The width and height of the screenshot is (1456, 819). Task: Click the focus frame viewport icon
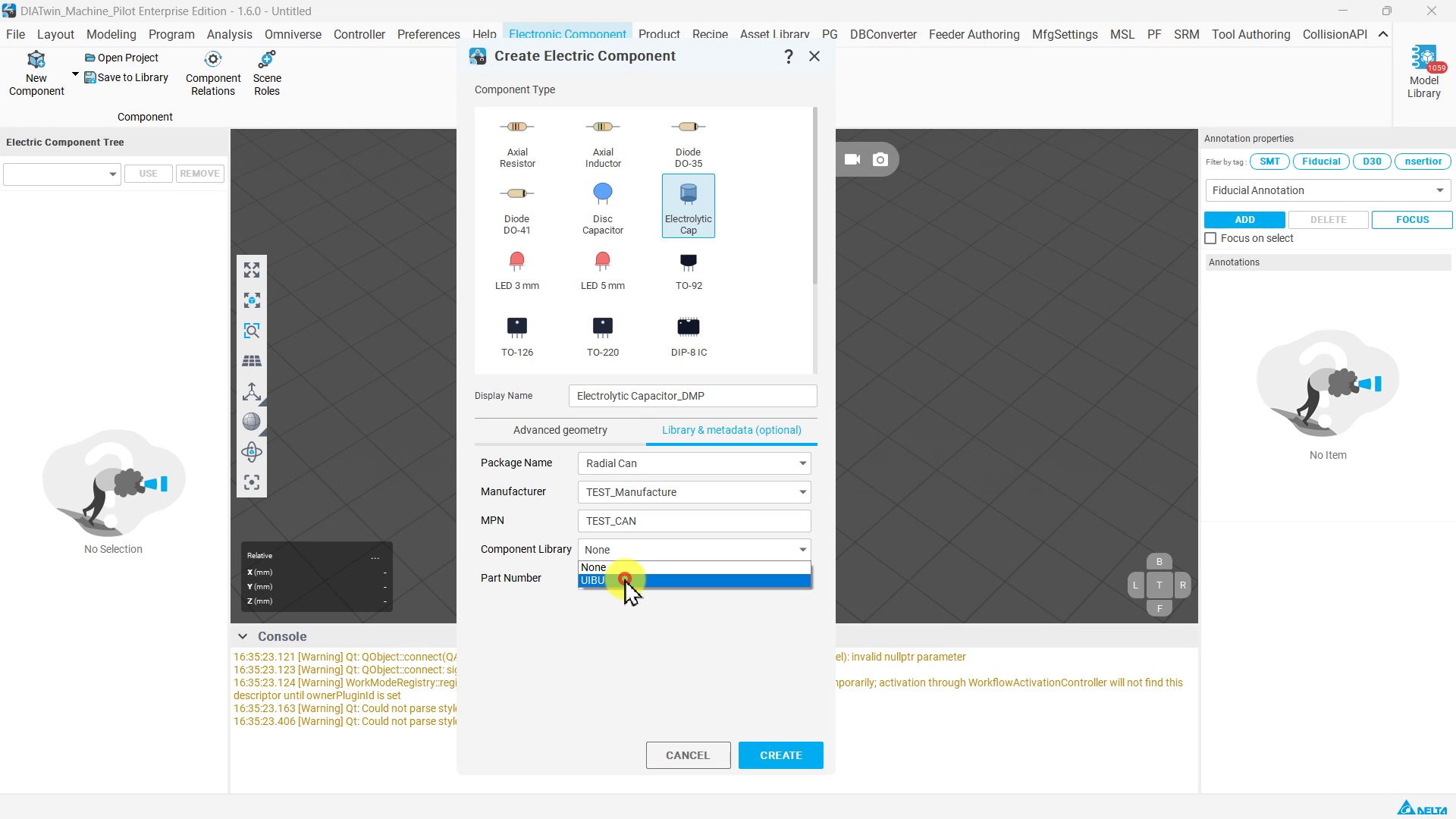[252, 482]
